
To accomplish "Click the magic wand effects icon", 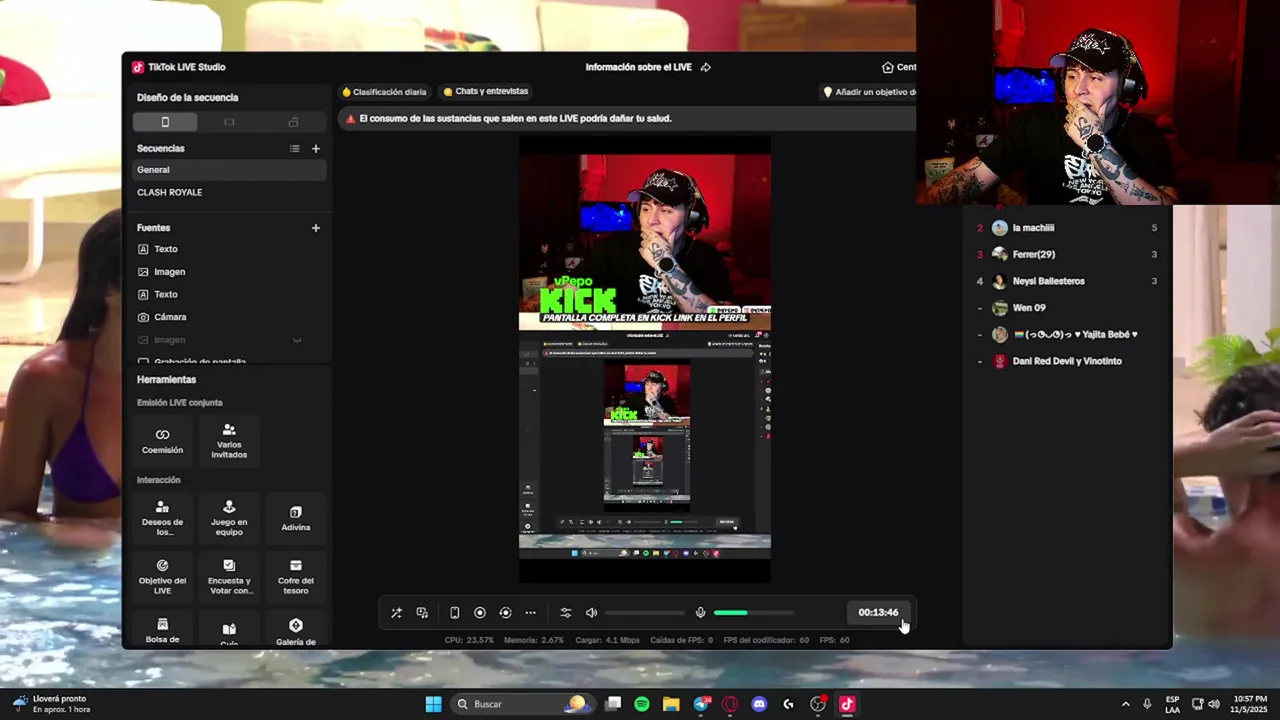I will 396,613.
